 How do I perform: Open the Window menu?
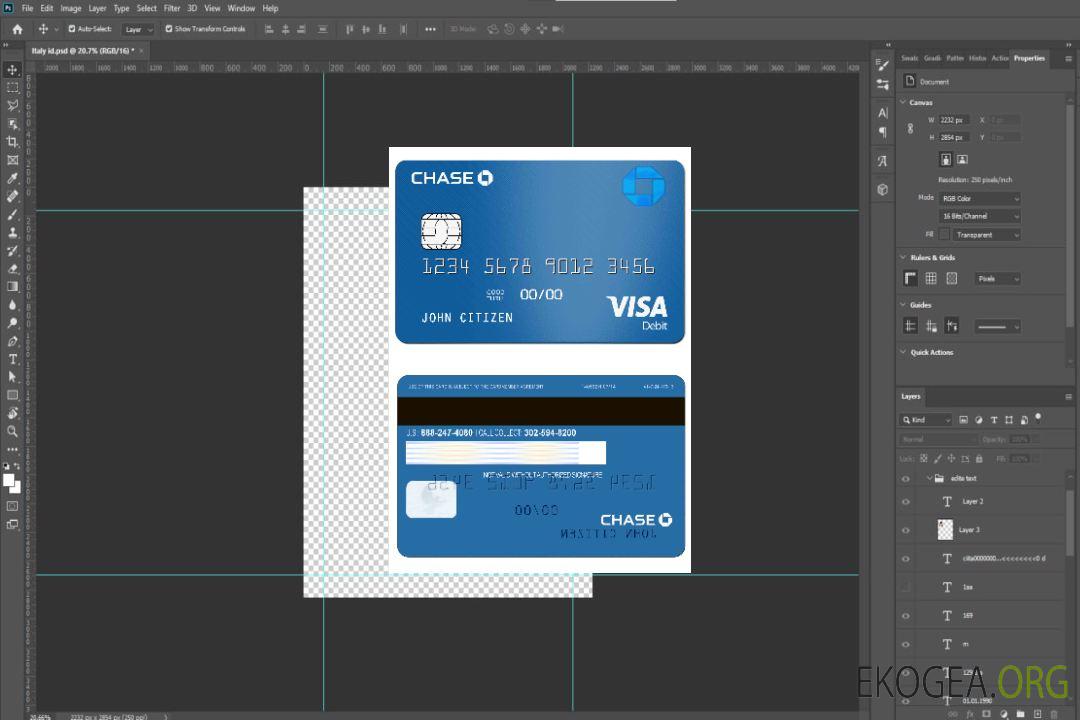pyautogui.click(x=241, y=8)
